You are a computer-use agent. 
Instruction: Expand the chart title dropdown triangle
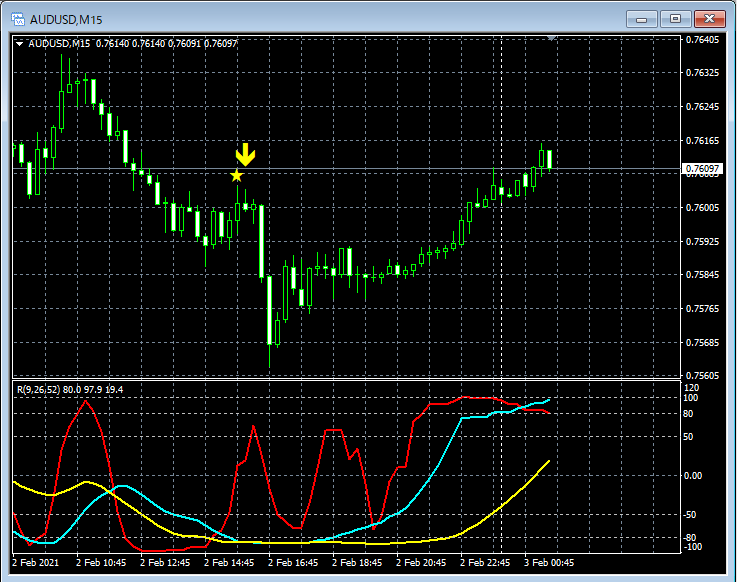click(x=19, y=44)
